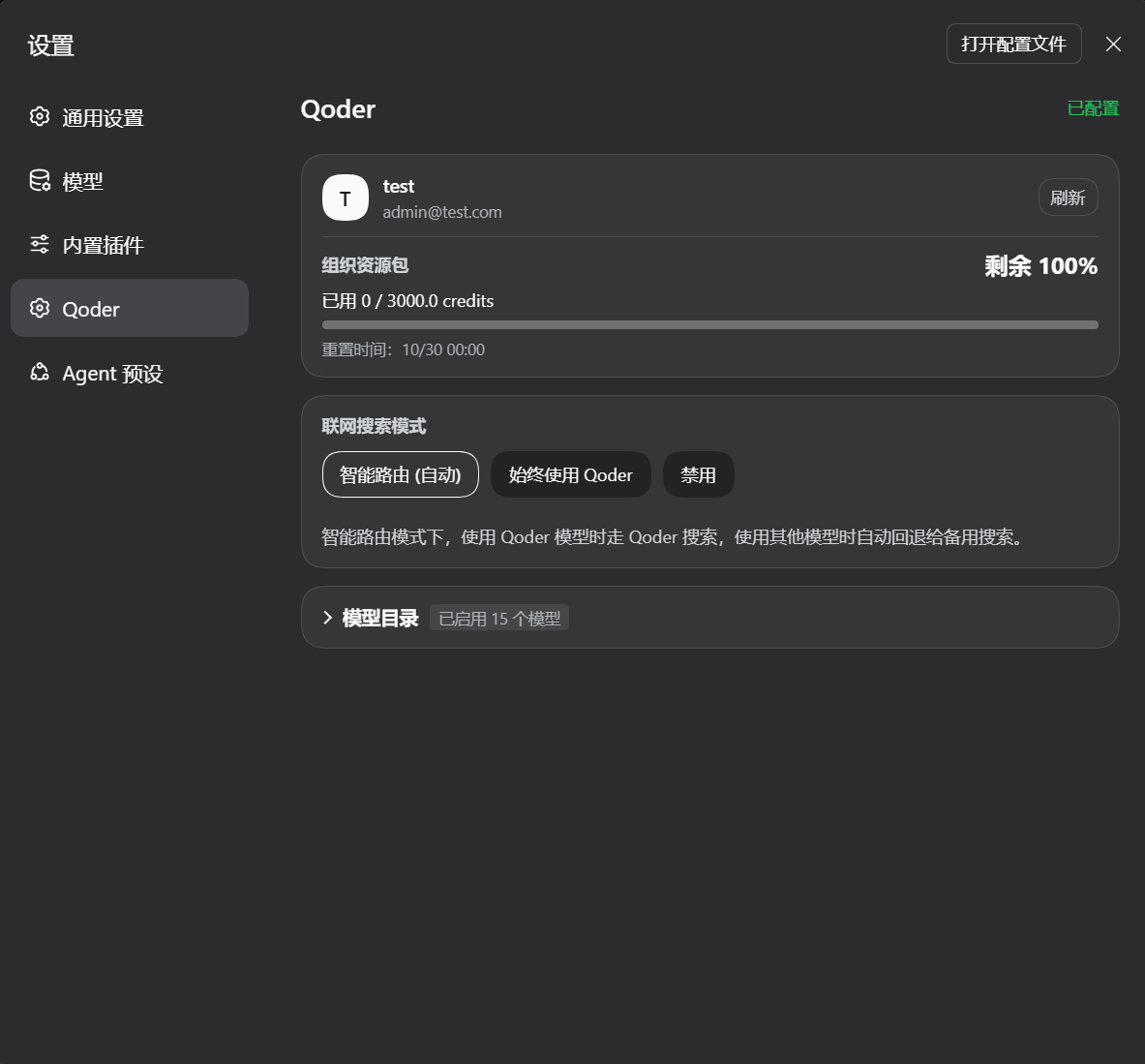Click the 已启用 15 个模型 badge
1145x1064 pixels.
click(499, 618)
